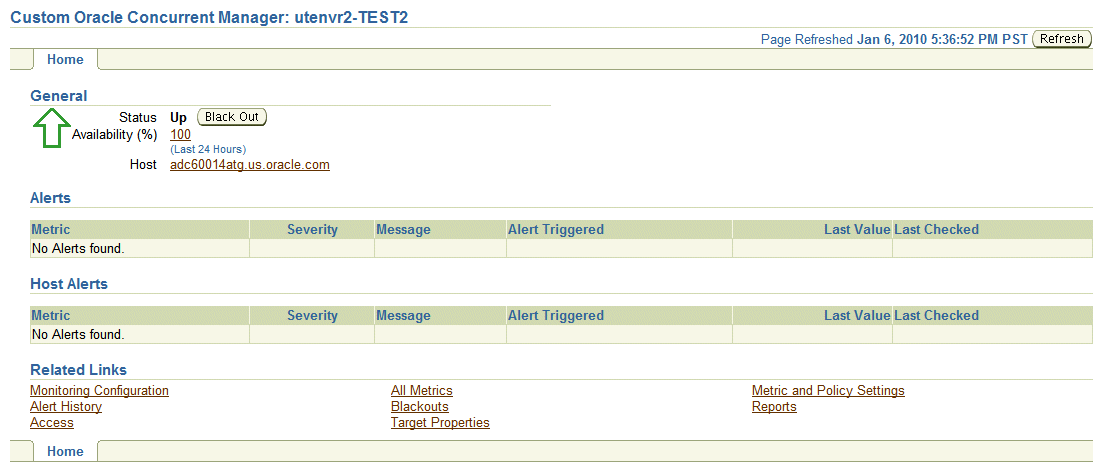Click the Up status value
The width and height of the screenshot is (1101, 468).
click(179, 118)
